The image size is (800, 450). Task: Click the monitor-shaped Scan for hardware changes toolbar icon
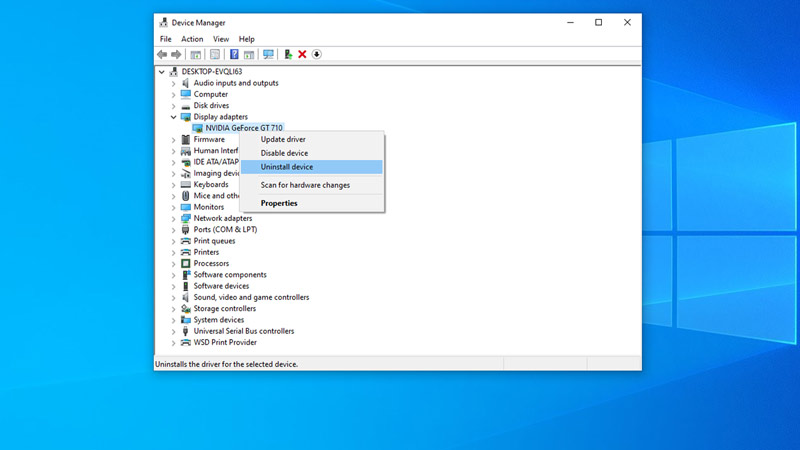pyautogui.click(x=268, y=54)
